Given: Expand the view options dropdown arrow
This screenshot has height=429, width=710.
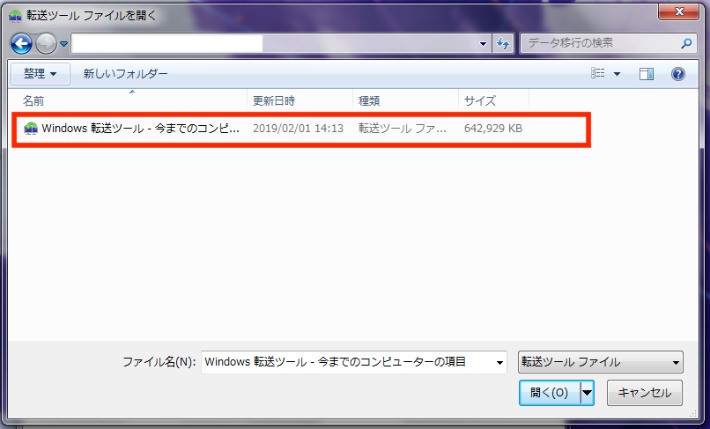Looking at the screenshot, I should pos(617,74).
